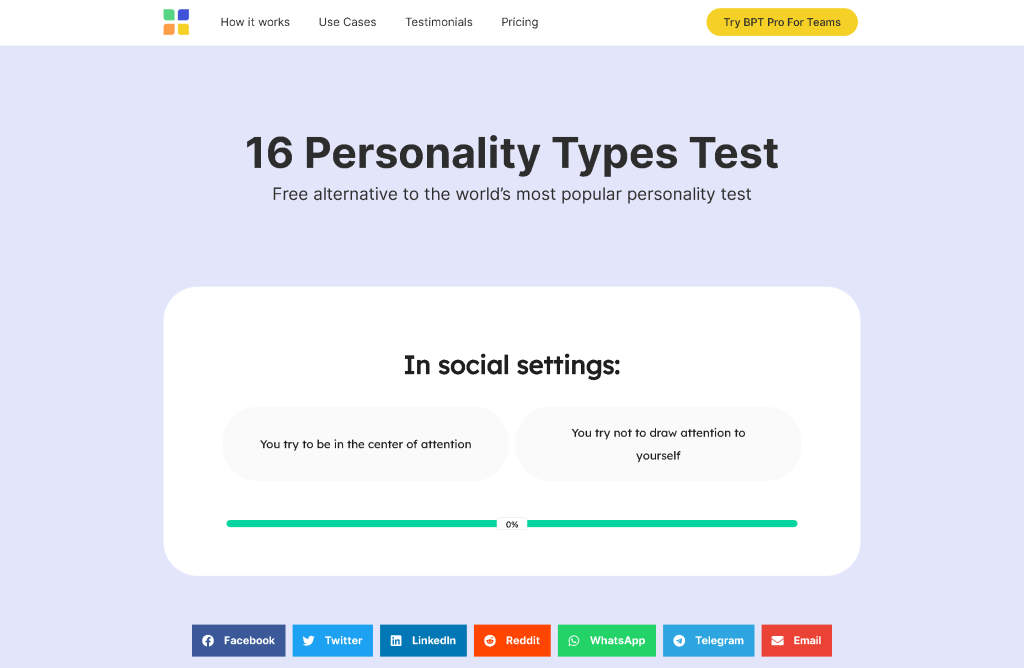
Task: Click the 'In social settings:' heading
Action: (511, 365)
